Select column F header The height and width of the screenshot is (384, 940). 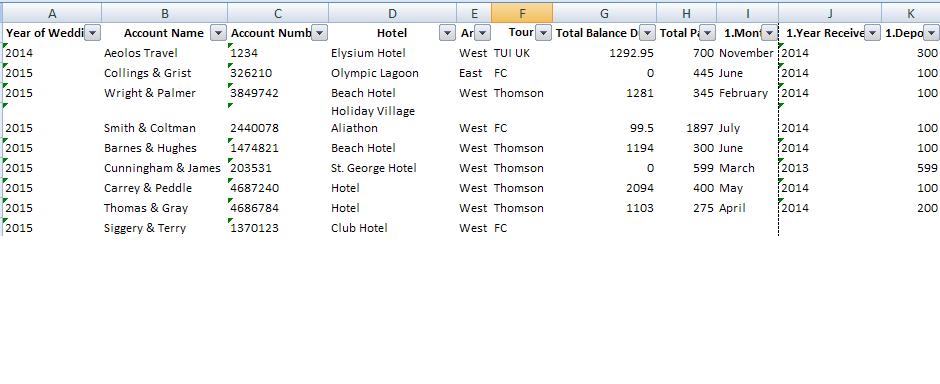coord(522,13)
